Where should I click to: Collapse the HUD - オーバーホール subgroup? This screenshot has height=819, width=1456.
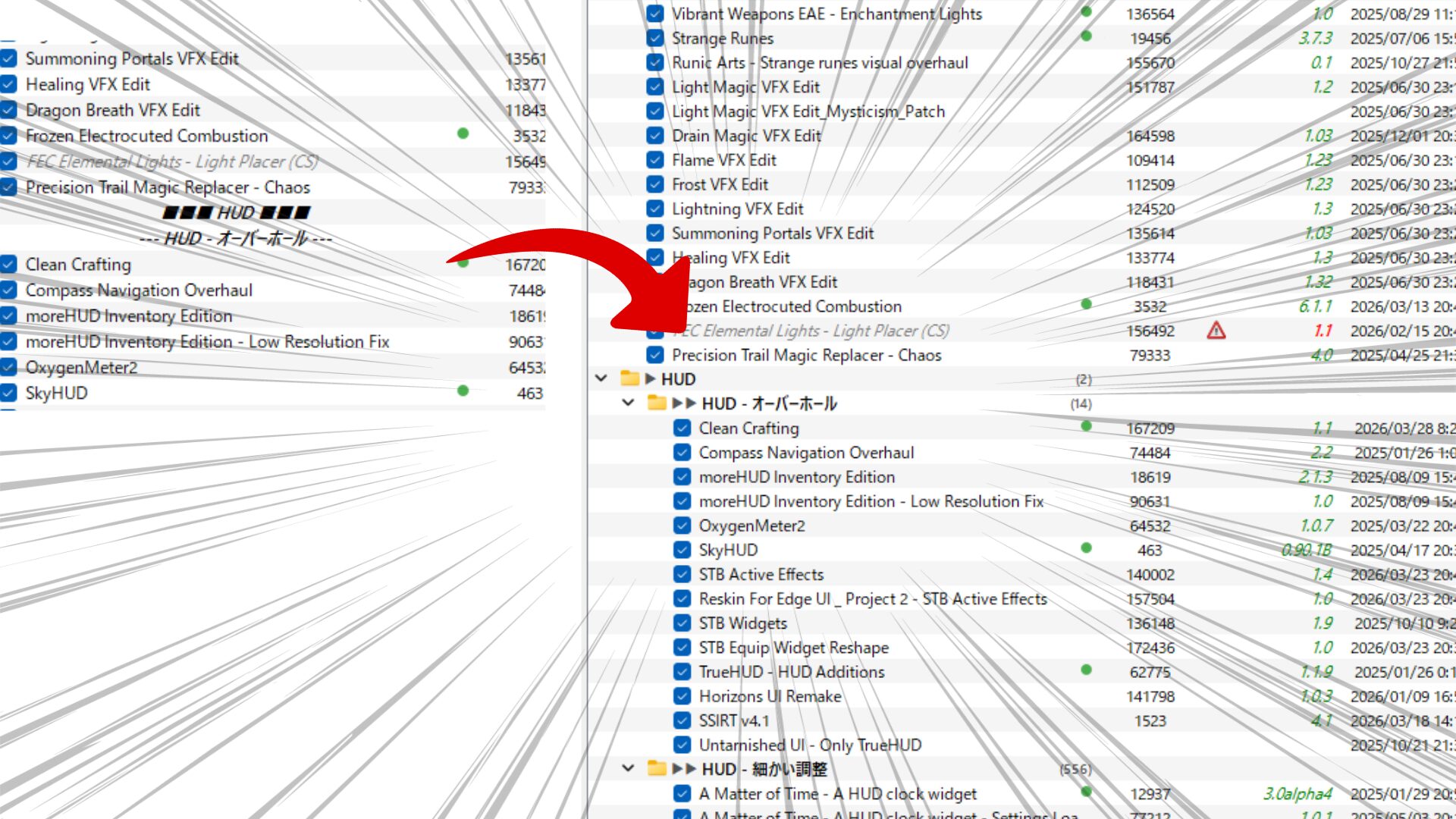[x=628, y=403]
